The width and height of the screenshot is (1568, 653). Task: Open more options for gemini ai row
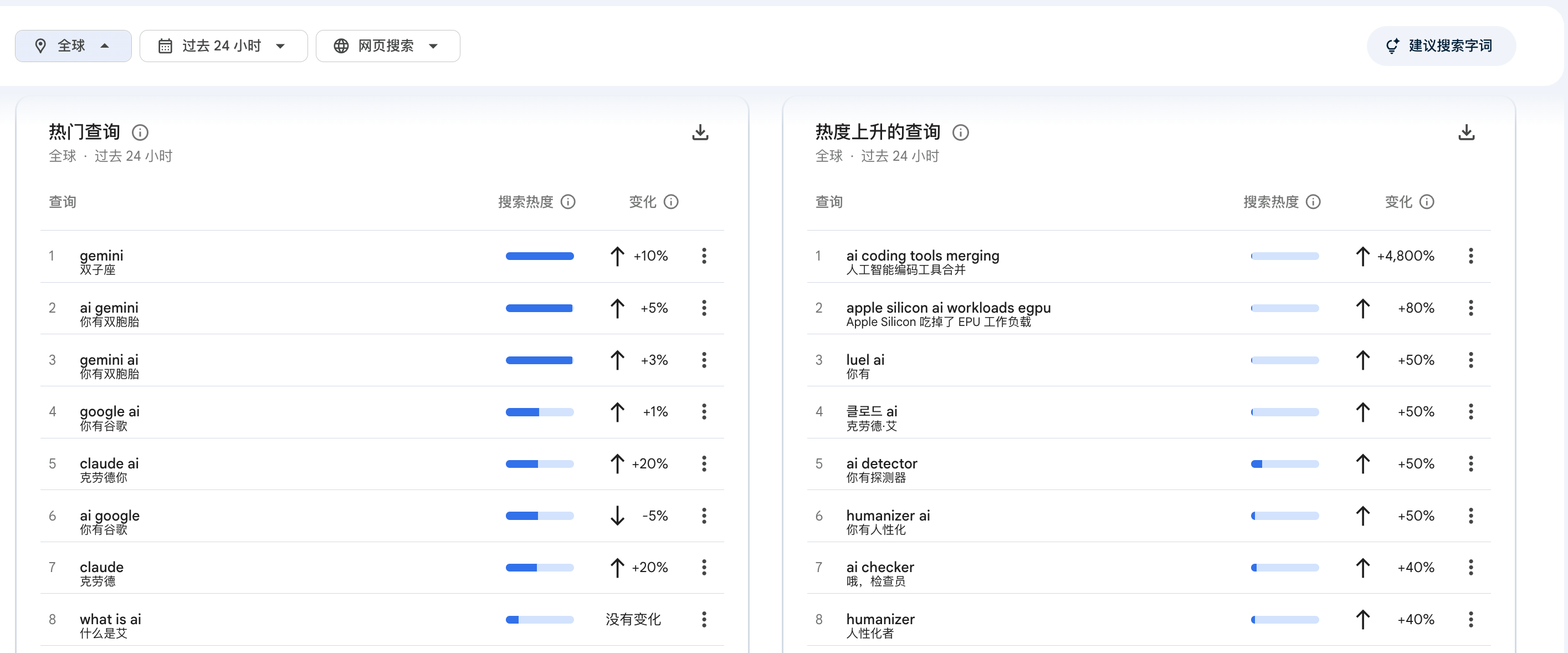[704, 360]
